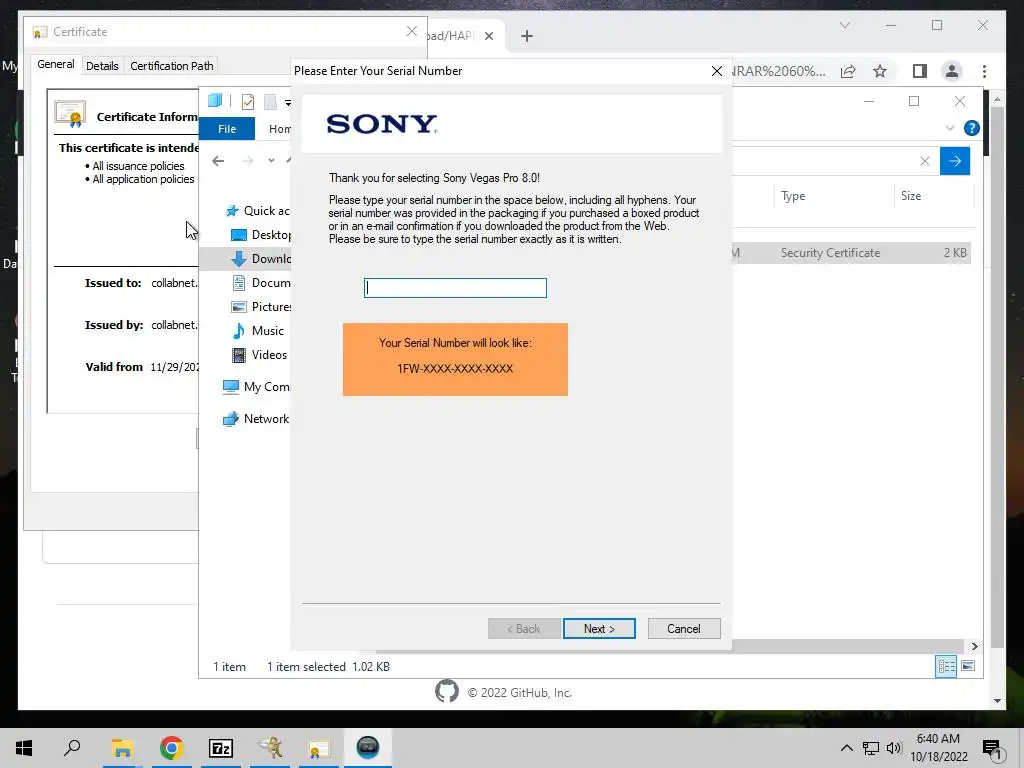Switch Explorer to large icons view

968,666
